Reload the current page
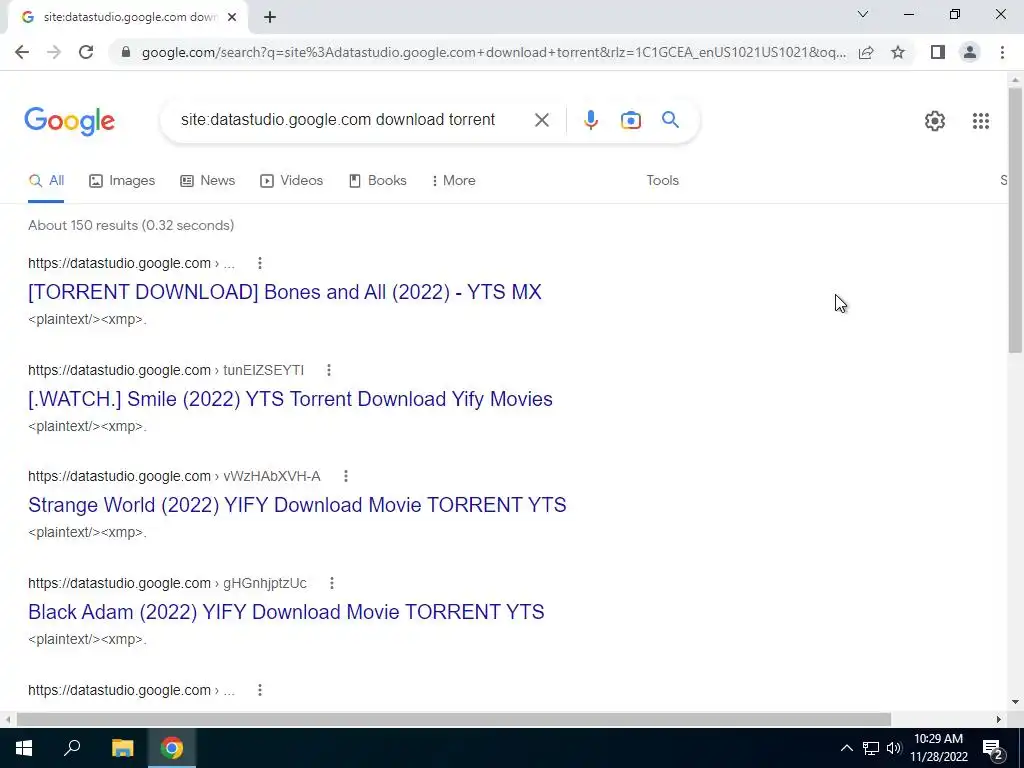This screenshot has height=768, width=1024. tap(86, 52)
